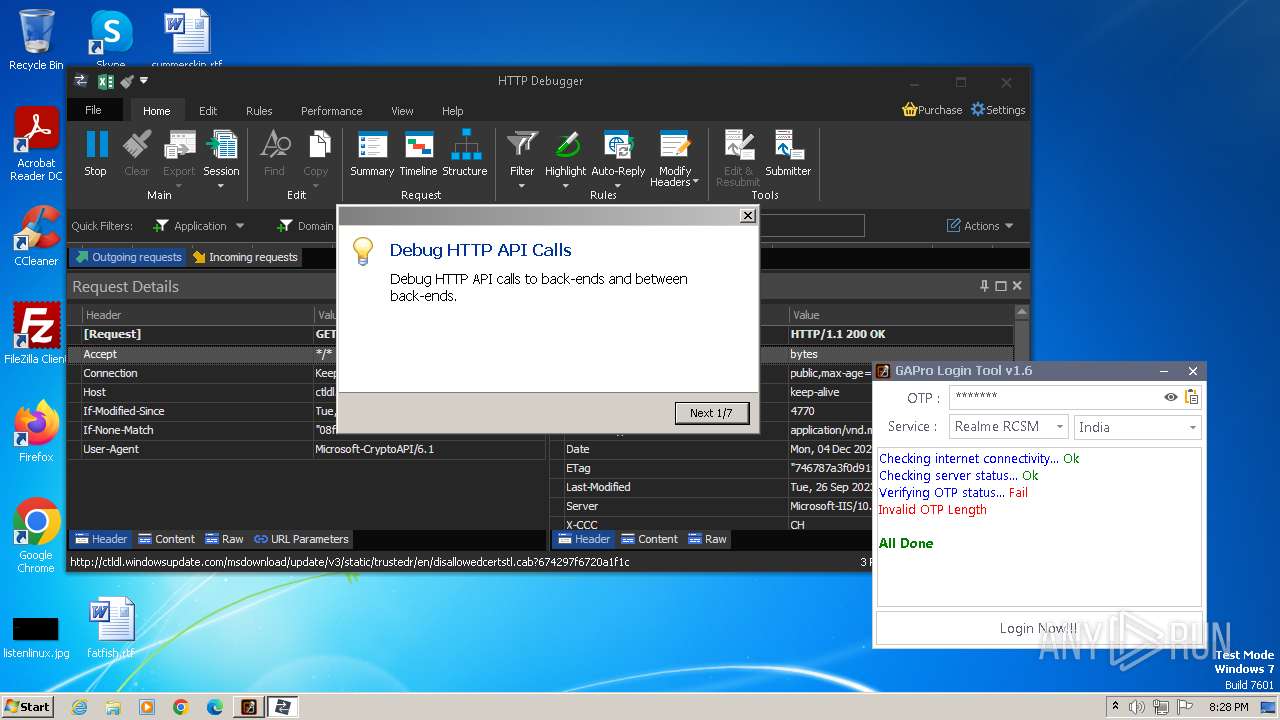Select request pane Header tab

tap(101, 539)
